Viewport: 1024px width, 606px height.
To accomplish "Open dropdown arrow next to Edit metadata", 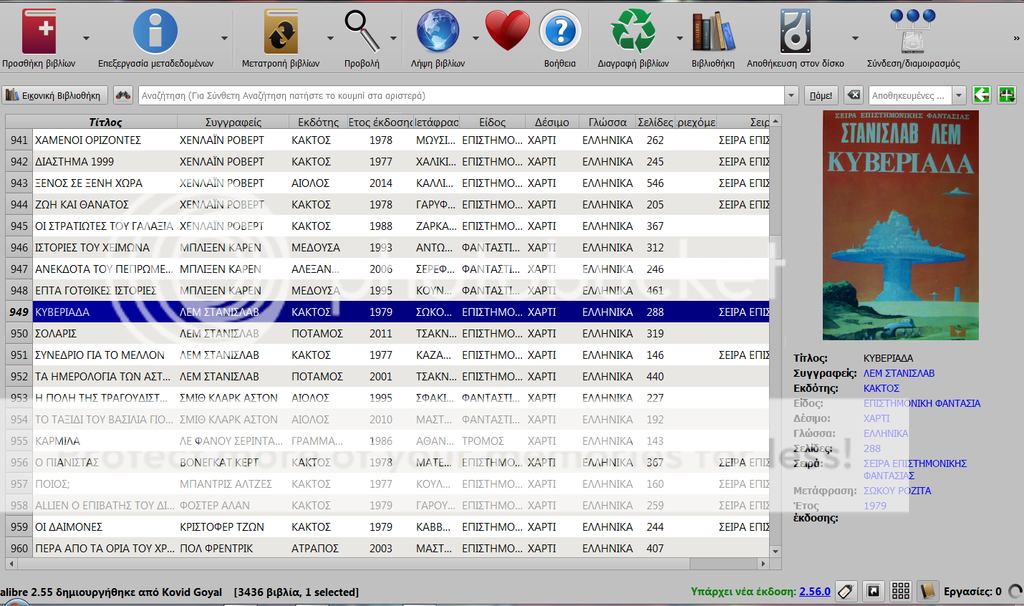I will pyautogui.click(x=225, y=39).
